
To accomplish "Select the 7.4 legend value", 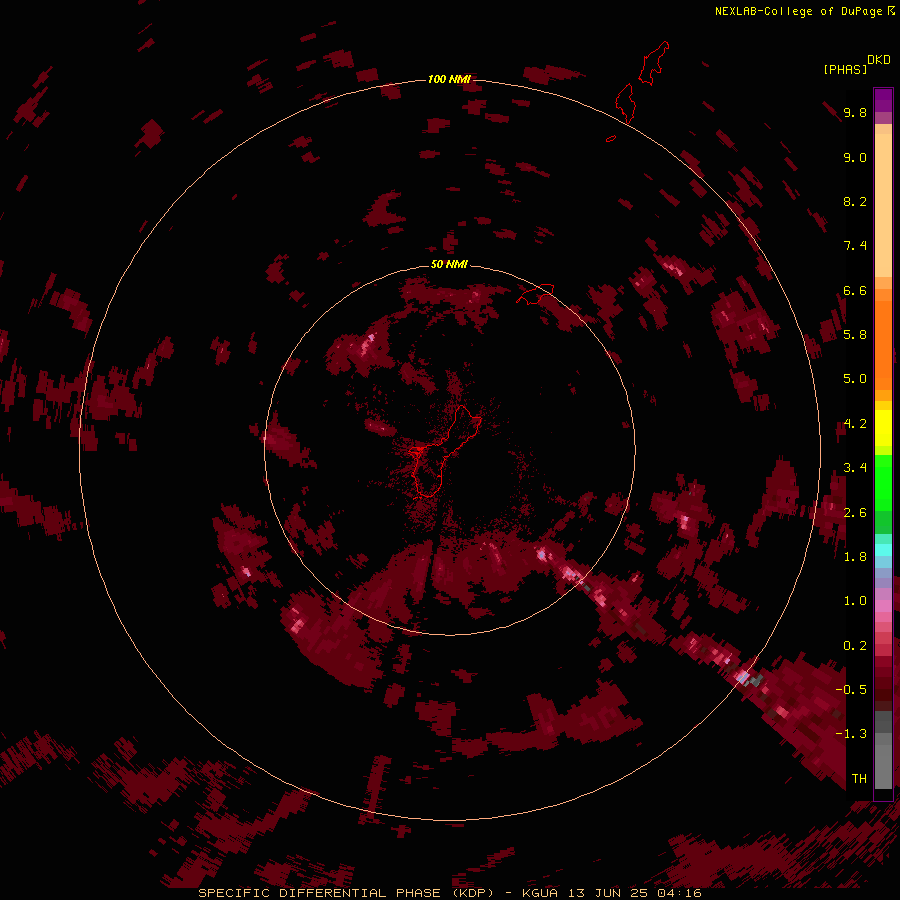I will [x=855, y=246].
